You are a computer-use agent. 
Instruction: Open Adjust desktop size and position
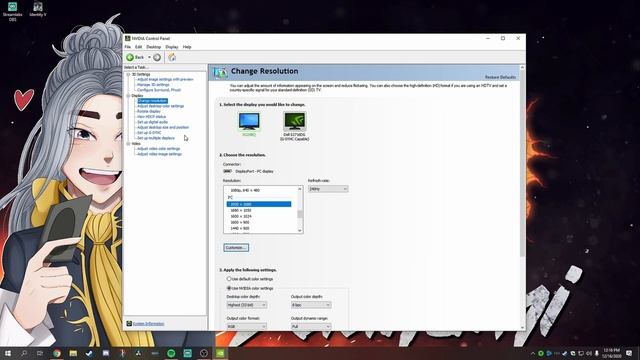click(163, 127)
